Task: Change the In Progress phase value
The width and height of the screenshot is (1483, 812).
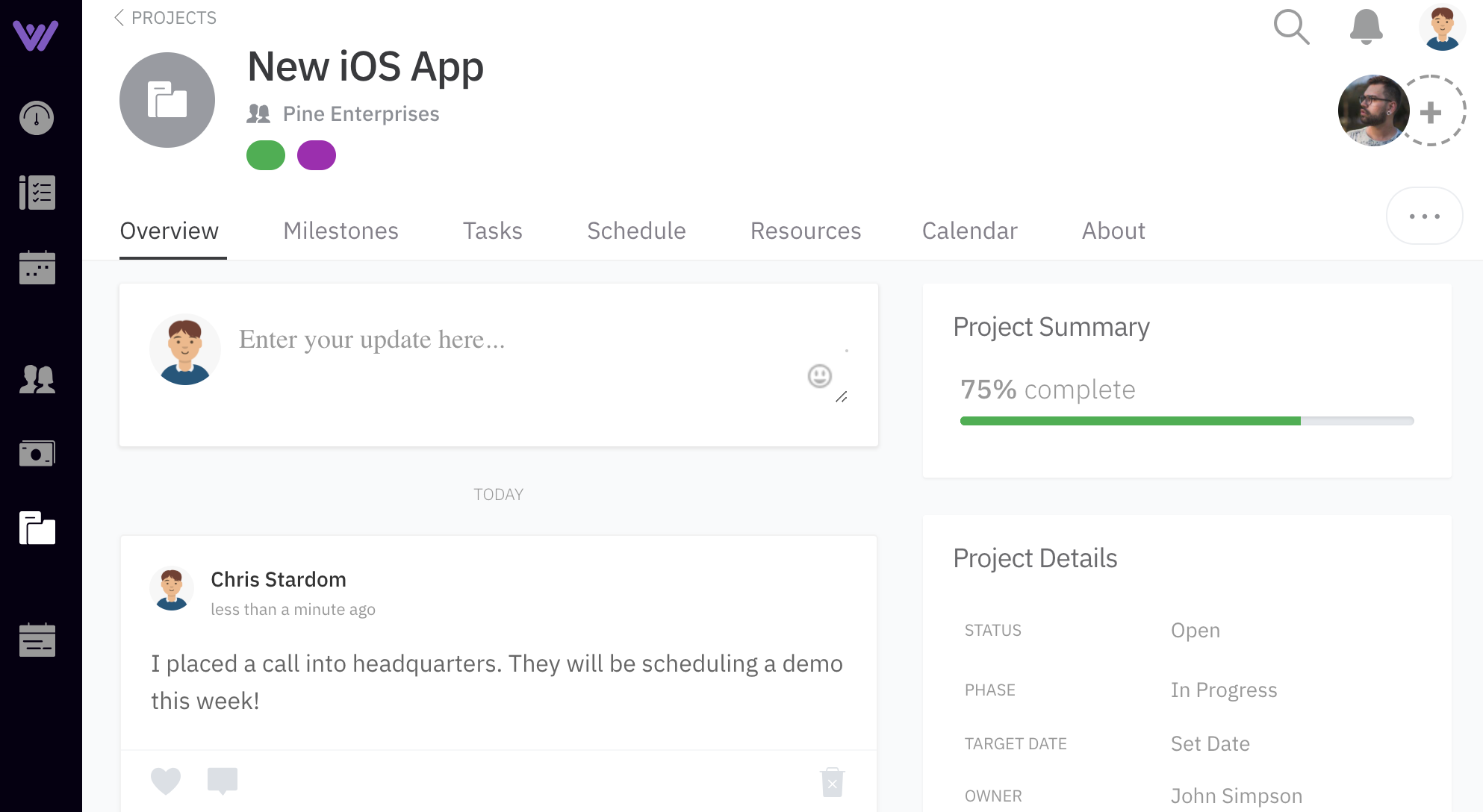Action: coord(1223,690)
